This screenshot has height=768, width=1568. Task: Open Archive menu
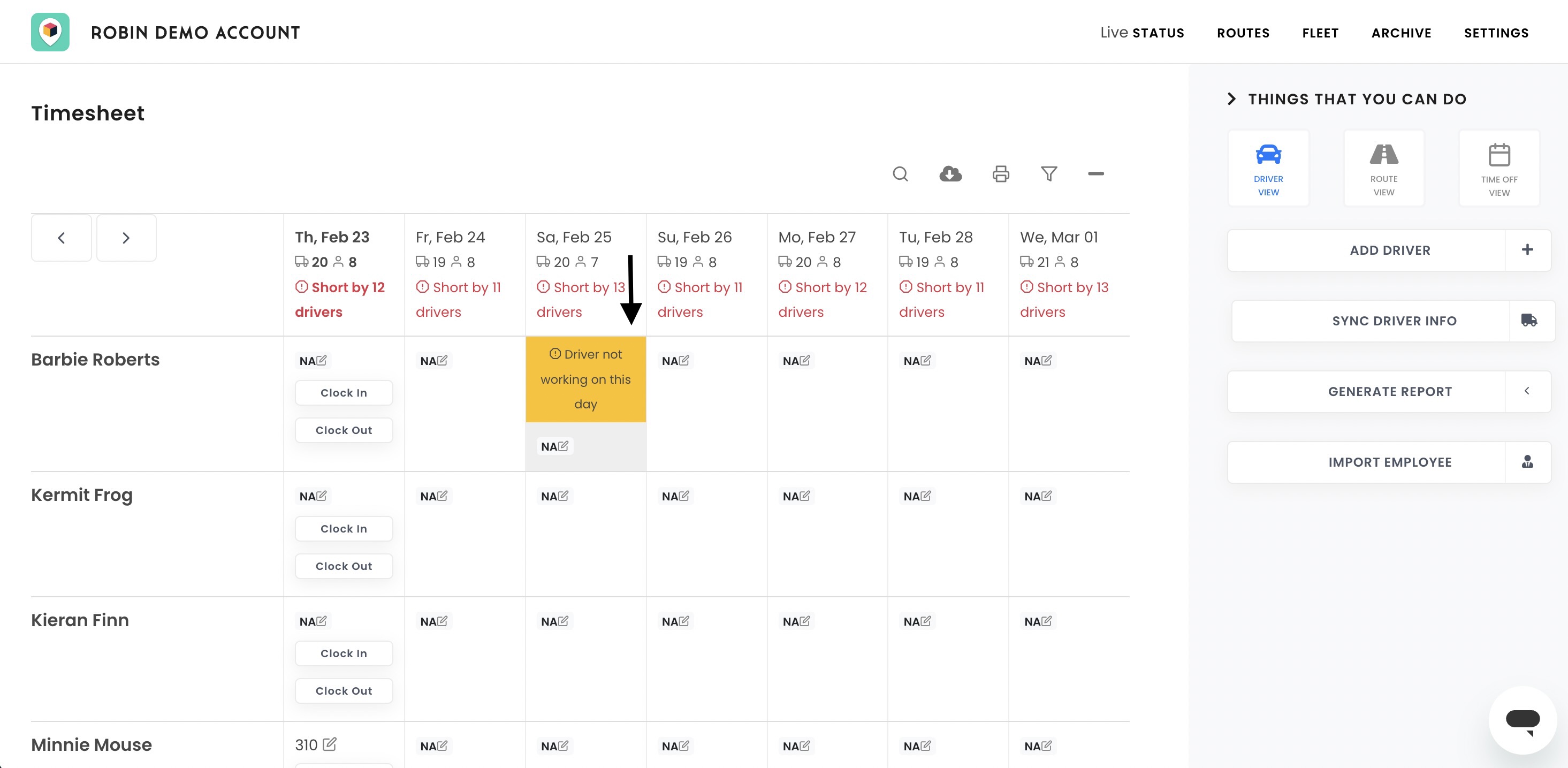[1401, 33]
